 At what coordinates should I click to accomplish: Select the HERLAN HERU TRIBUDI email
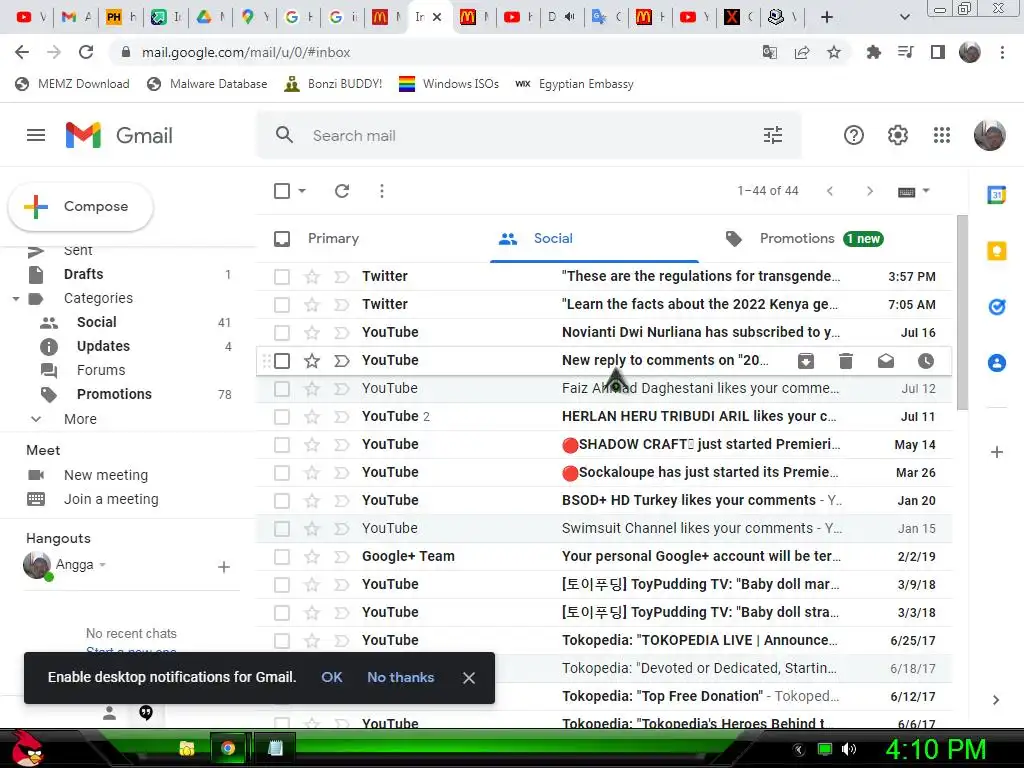[x=282, y=417]
